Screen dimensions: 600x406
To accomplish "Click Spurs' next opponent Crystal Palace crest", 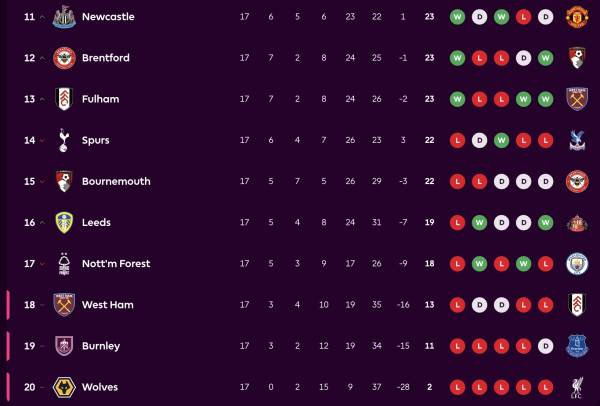I will point(577,140).
